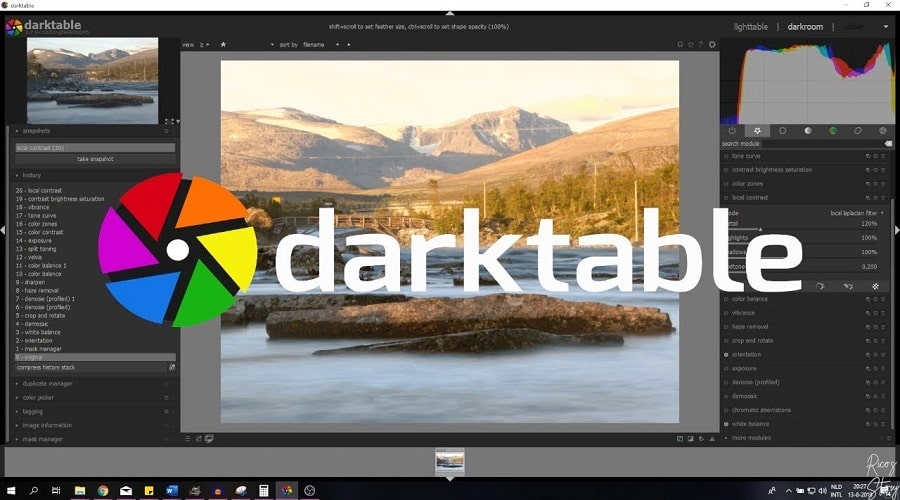Click the filmstrip image thumbnail
The width and height of the screenshot is (900, 500).
coord(450,461)
